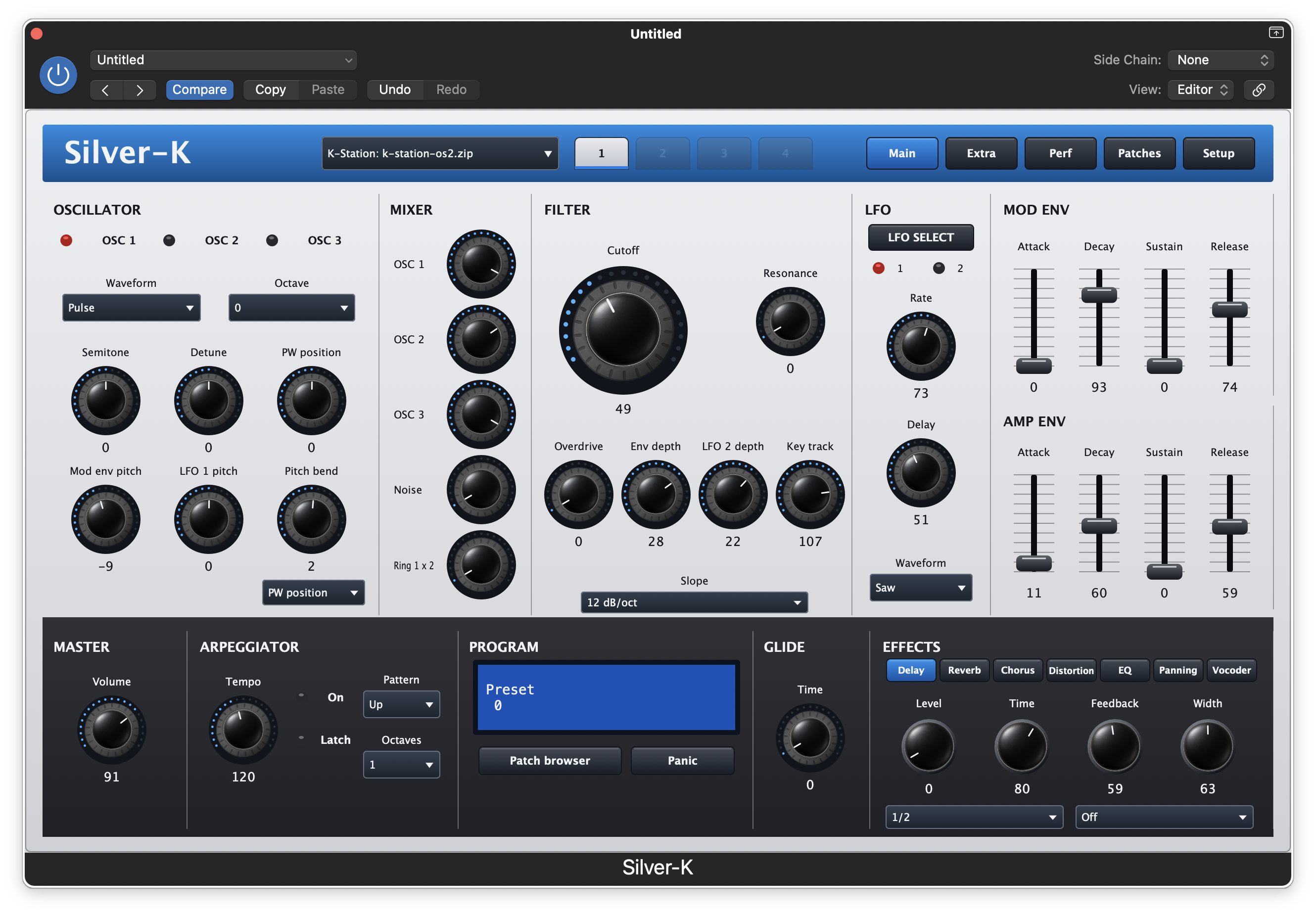
Task: Click the Compare button
Action: click(x=199, y=90)
